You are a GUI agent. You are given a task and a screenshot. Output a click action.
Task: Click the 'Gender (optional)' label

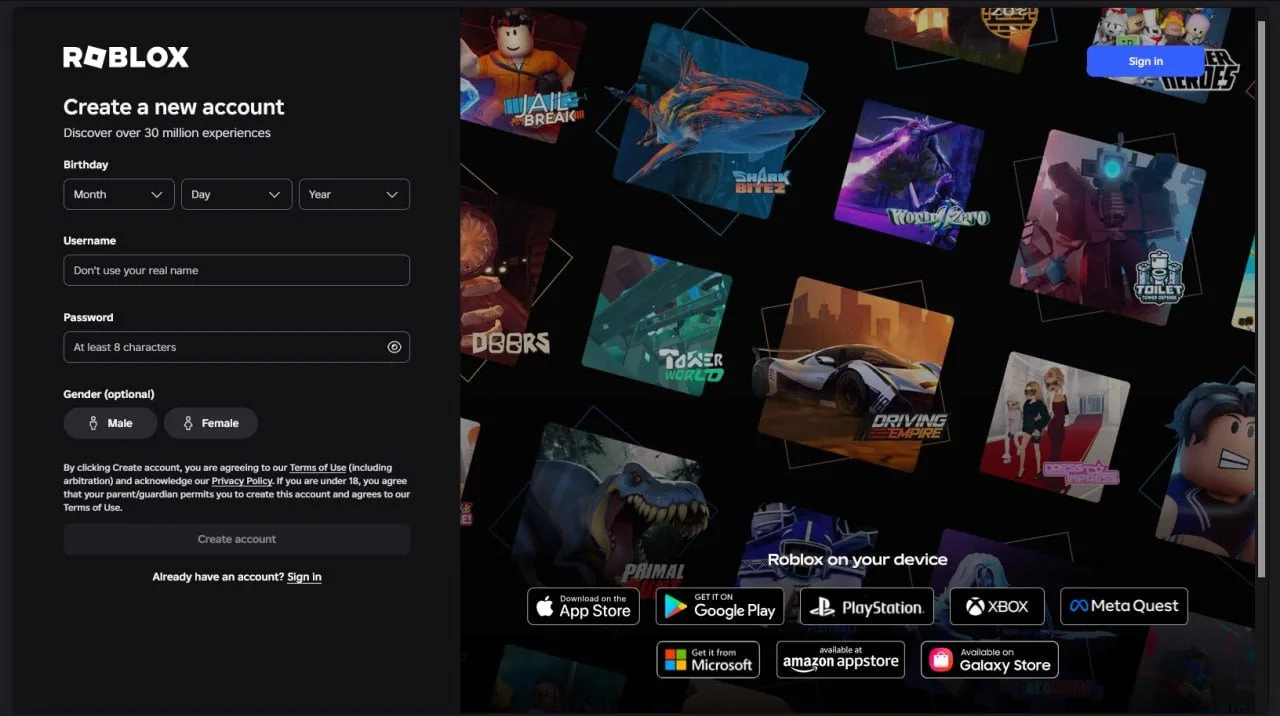pos(109,394)
